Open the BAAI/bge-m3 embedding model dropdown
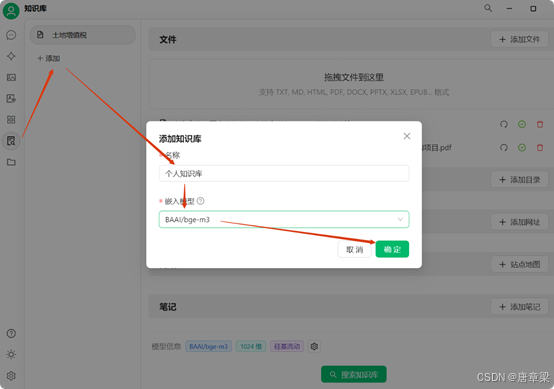Screen dimensions: 554x389 (x=284, y=219)
